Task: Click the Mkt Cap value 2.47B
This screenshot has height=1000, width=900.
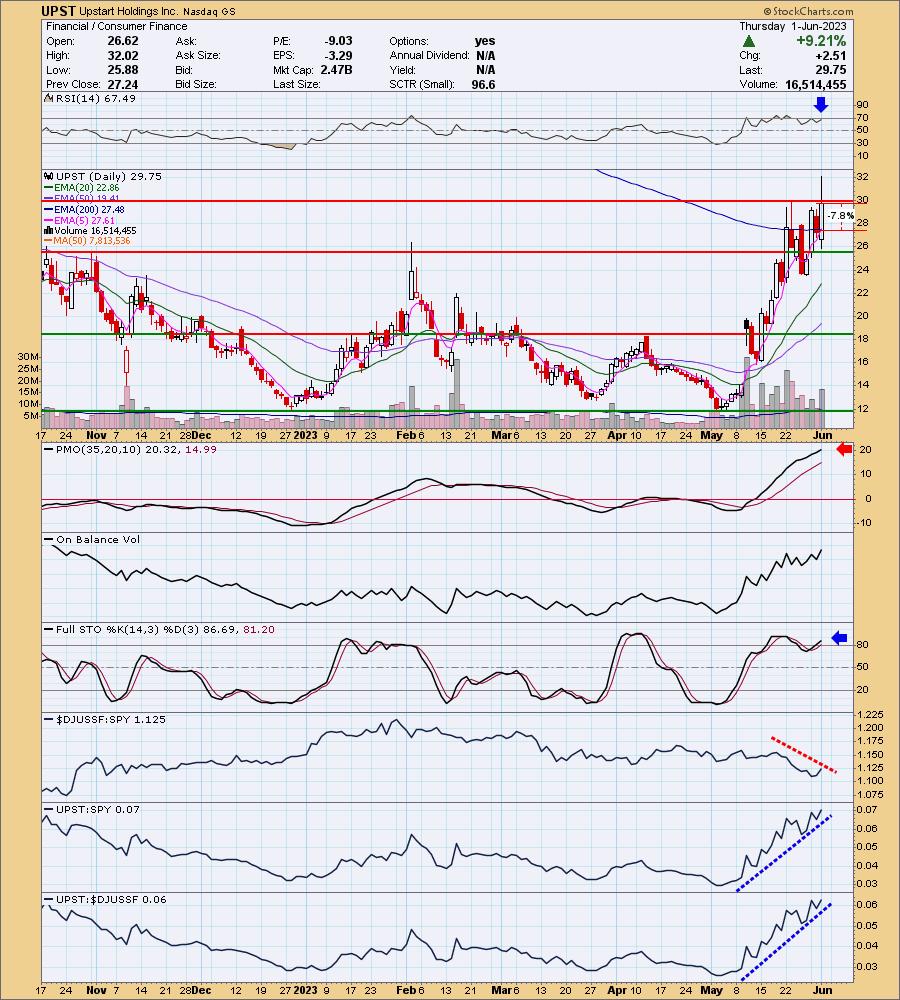Action: point(336,70)
